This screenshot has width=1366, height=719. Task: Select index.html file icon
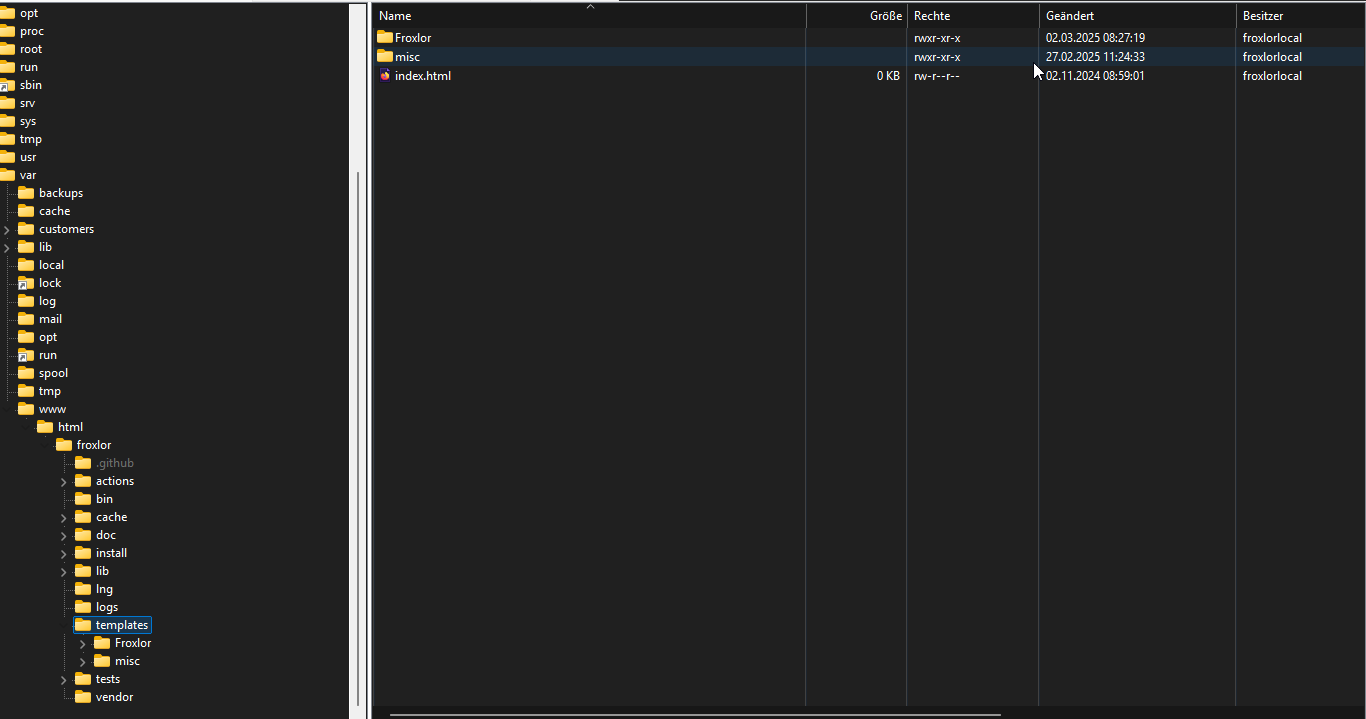pyautogui.click(x=385, y=75)
